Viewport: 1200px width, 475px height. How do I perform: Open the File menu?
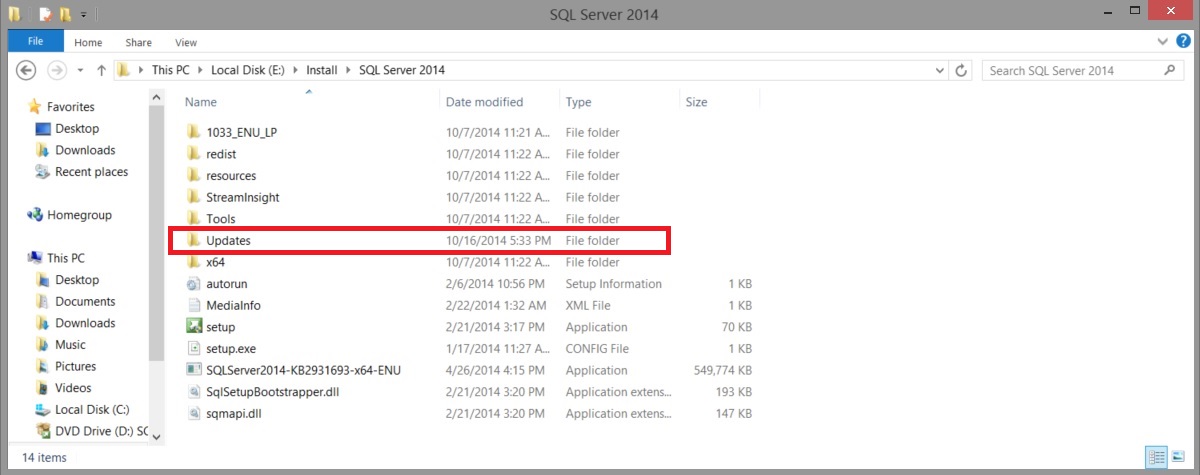point(35,42)
